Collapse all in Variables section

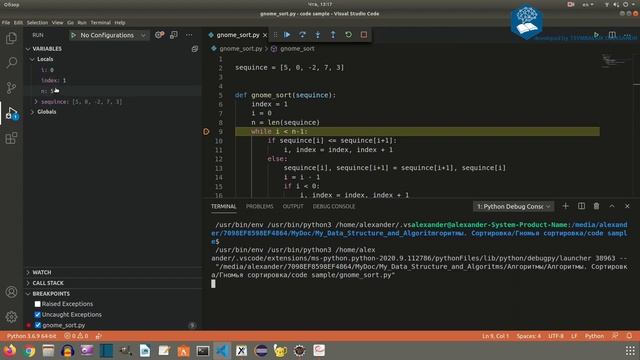[x=195, y=49]
